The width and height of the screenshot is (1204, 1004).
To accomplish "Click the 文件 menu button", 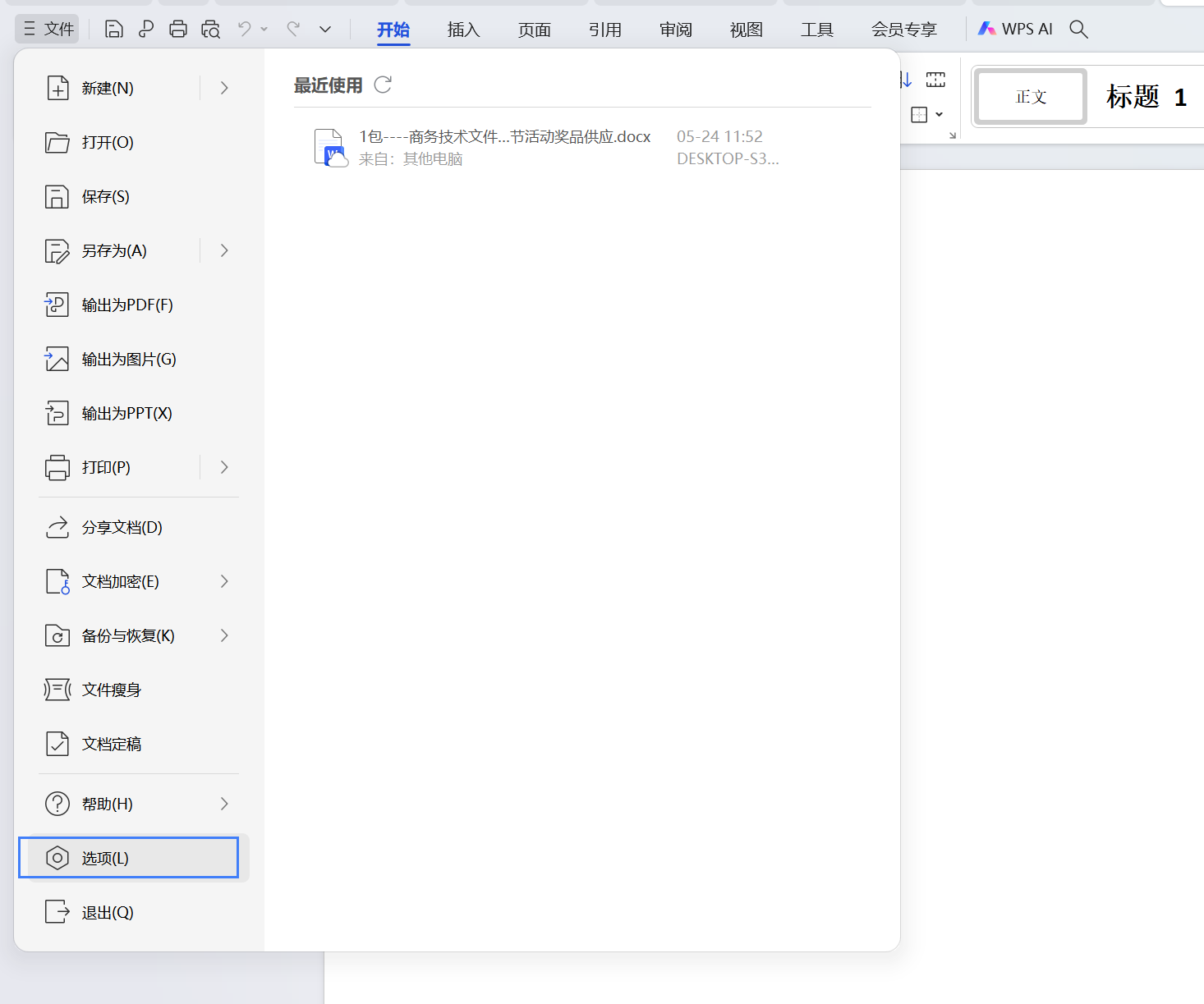I will point(48,30).
